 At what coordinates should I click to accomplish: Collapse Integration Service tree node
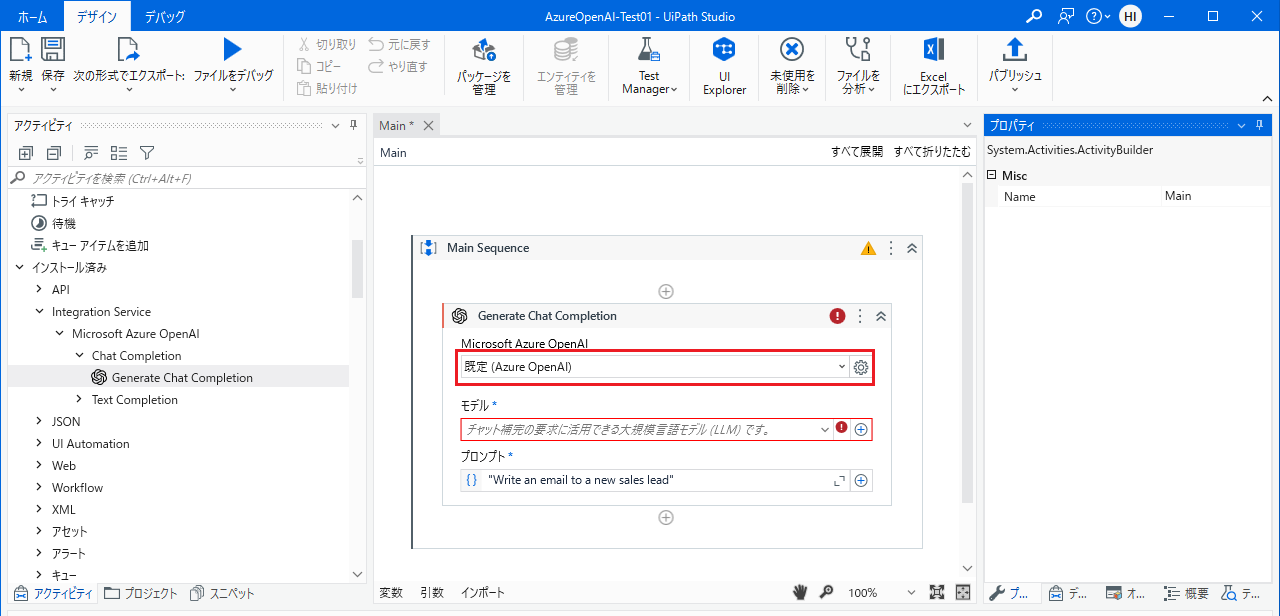[39, 311]
